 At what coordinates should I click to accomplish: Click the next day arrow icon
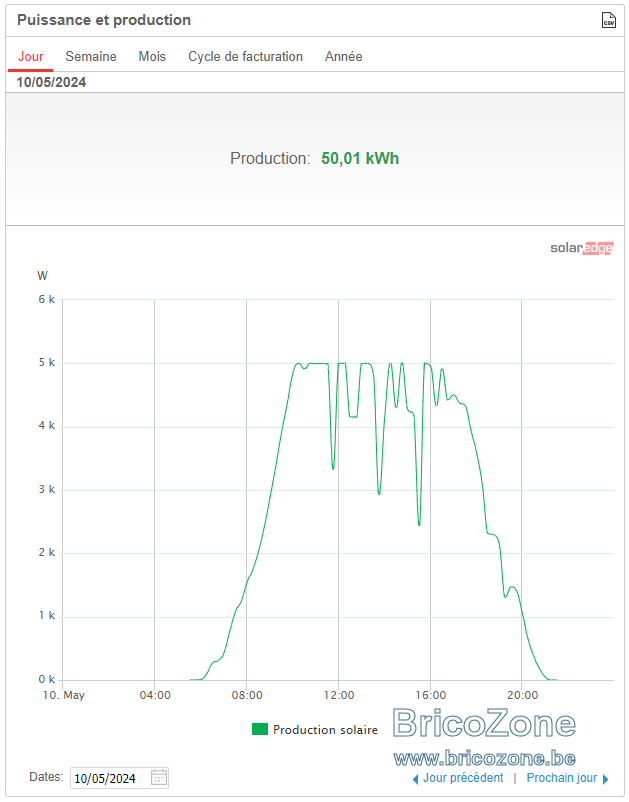605,779
